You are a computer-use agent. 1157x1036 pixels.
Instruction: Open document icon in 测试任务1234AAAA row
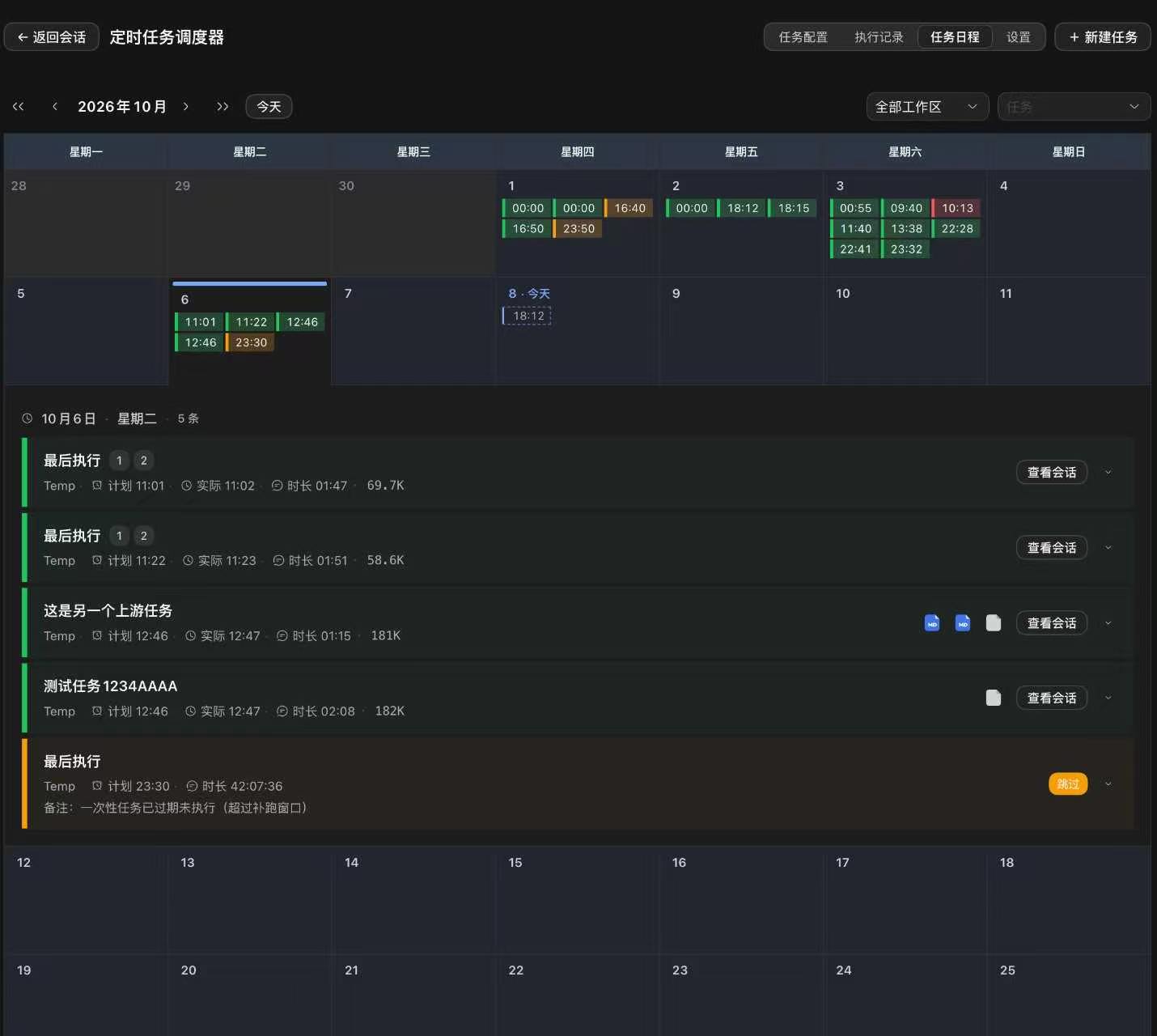point(994,698)
